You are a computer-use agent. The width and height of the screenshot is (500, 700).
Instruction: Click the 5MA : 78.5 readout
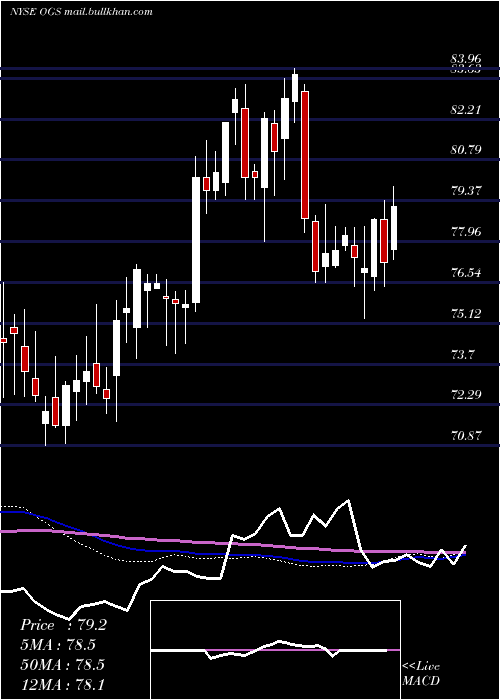(58, 645)
